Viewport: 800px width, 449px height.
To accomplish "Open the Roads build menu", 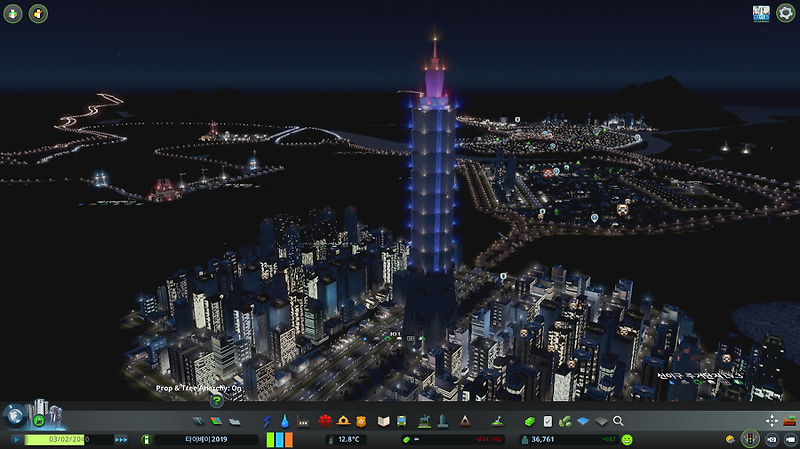I will tap(198, 421).
